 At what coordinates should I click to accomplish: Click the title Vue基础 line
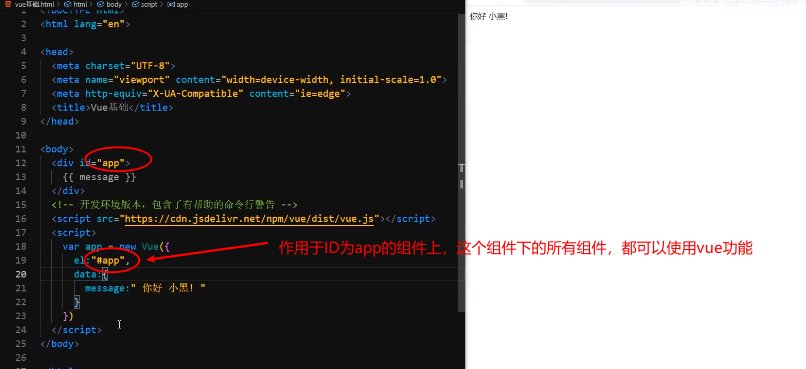point(112,107)
